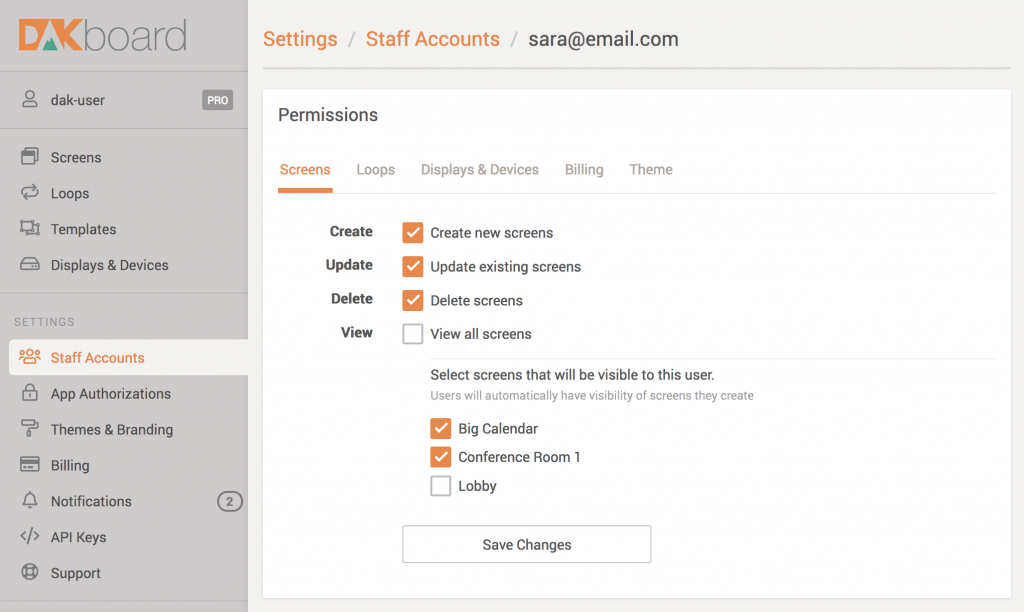Click the Lobby label
This screenshot has width=1024, height=612.
(x=477, y=486)
